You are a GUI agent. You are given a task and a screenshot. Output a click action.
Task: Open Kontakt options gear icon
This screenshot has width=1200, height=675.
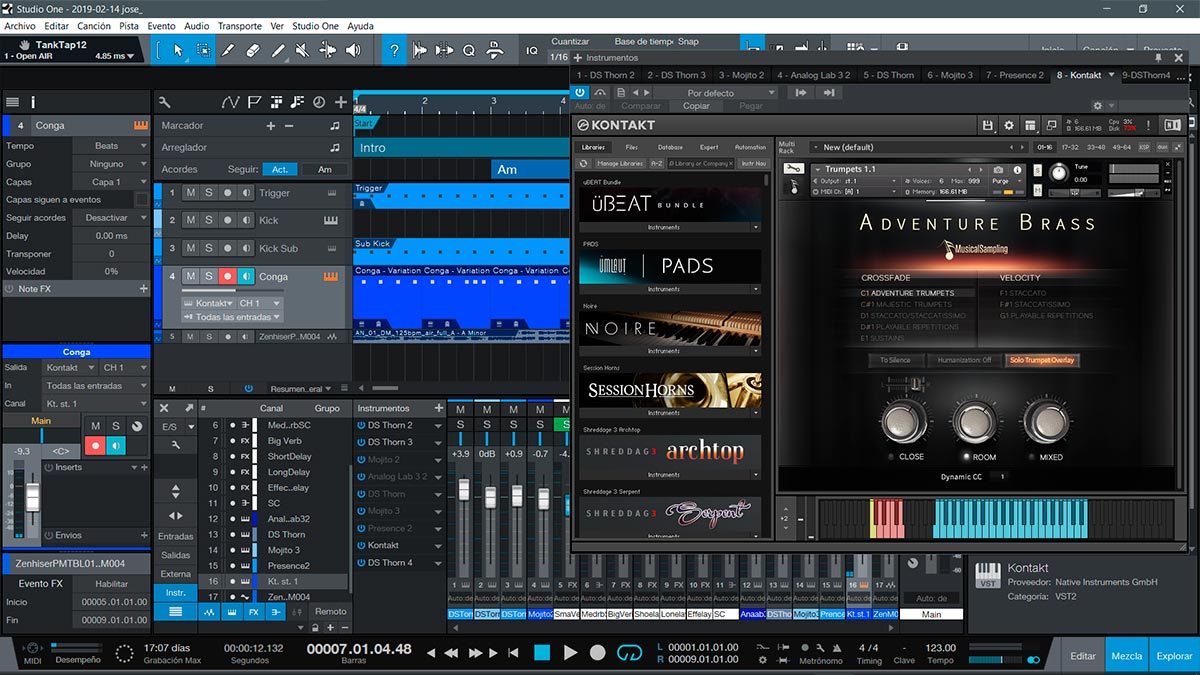point(1009,125)
